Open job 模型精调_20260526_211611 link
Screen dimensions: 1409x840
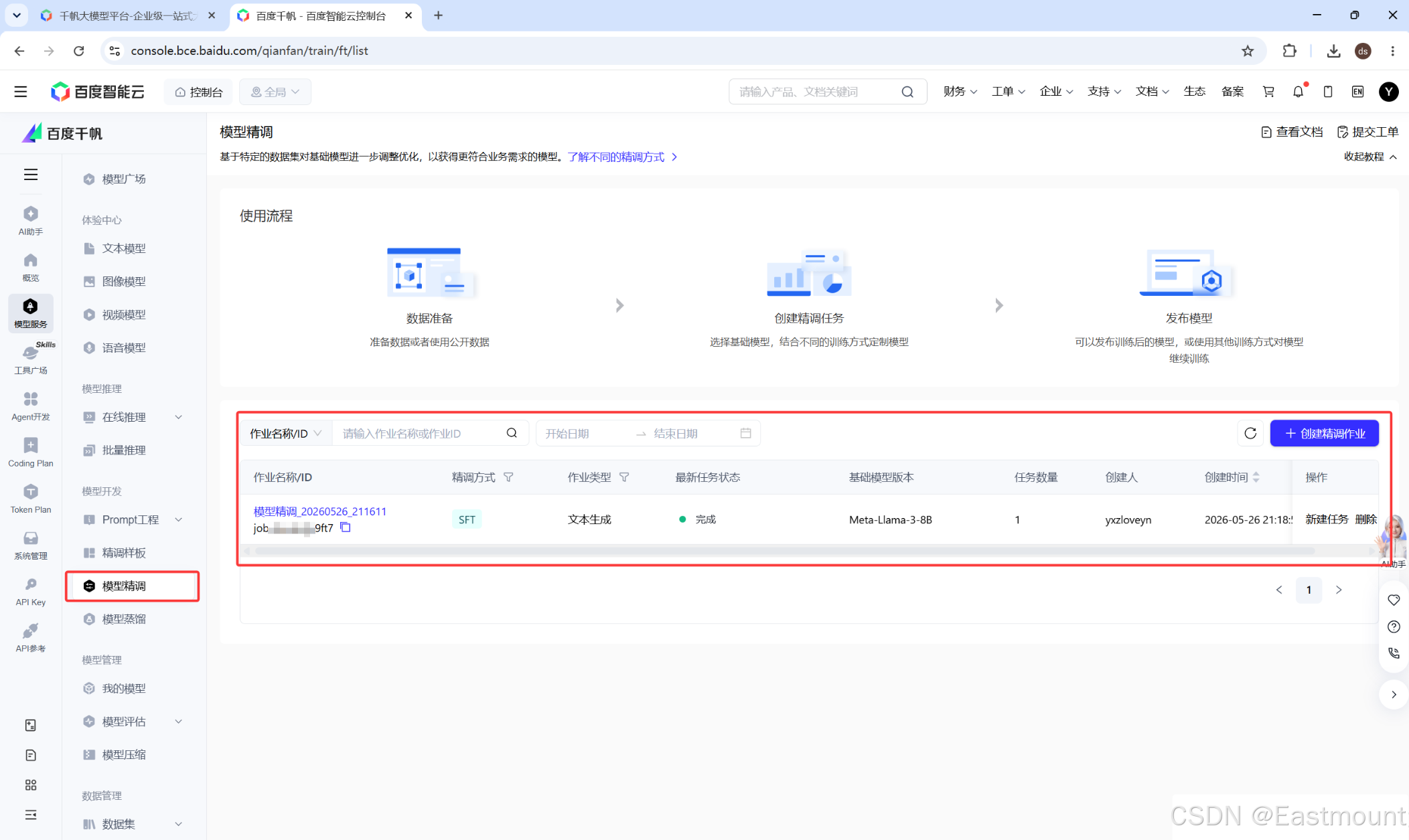319,511
